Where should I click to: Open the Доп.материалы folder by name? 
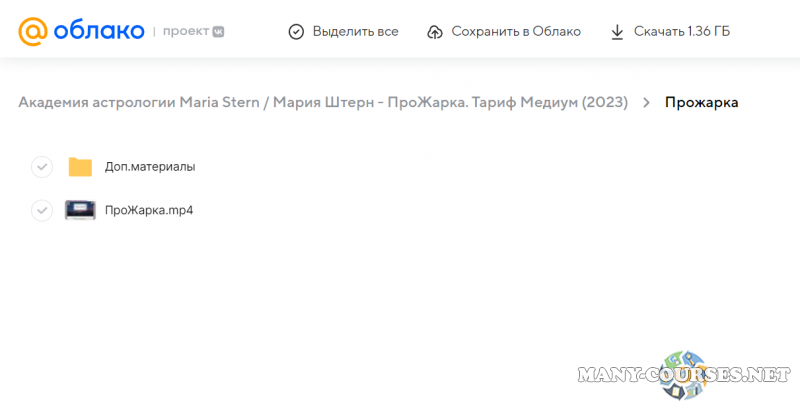[150, 167]
